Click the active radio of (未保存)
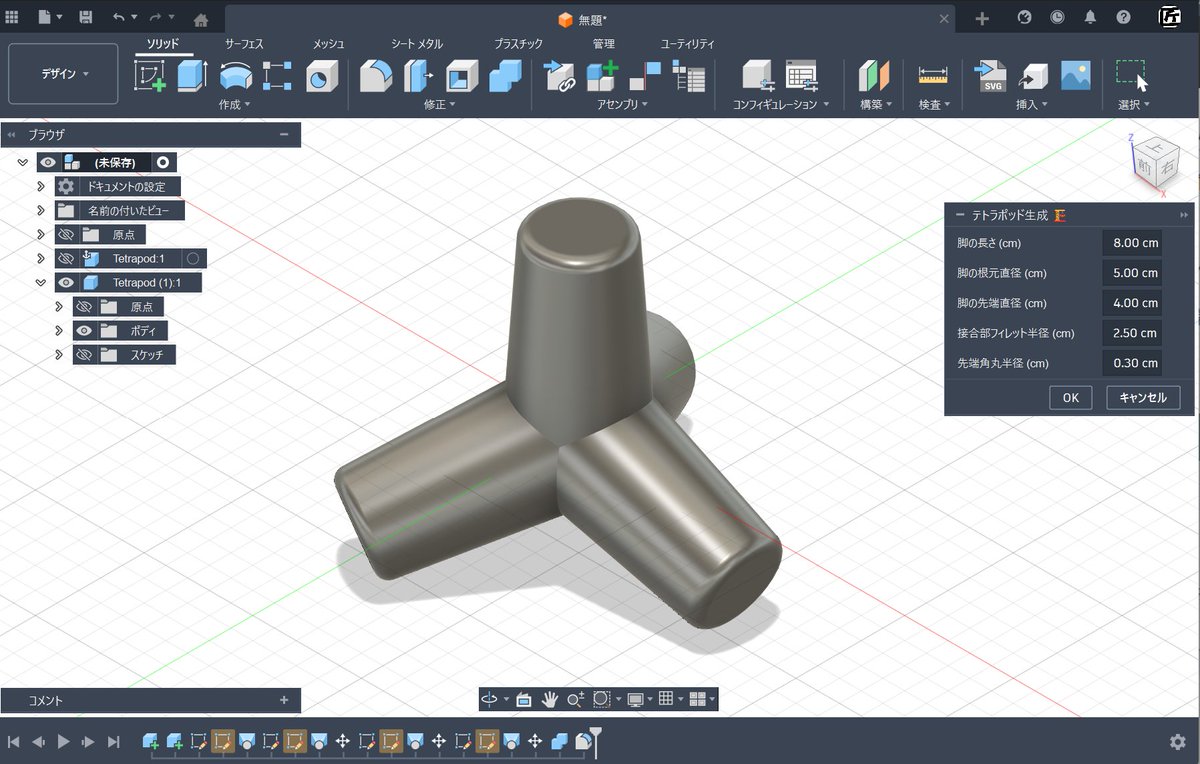The height and width of the screenshot is (764, 1200). [162, 162]
